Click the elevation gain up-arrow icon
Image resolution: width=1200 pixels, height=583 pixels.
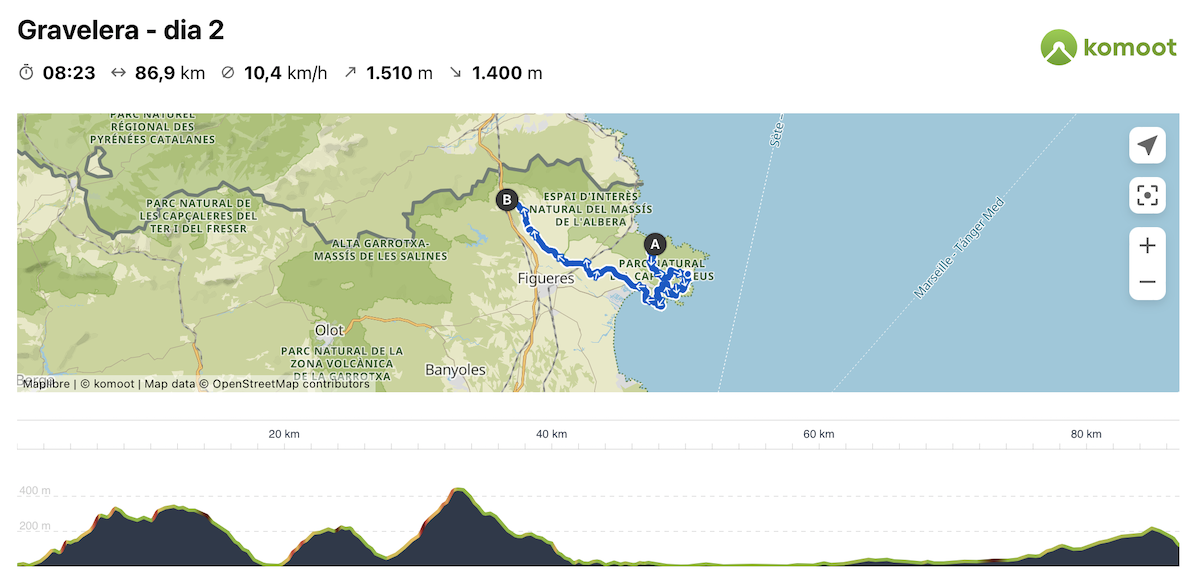coord(350,72)
